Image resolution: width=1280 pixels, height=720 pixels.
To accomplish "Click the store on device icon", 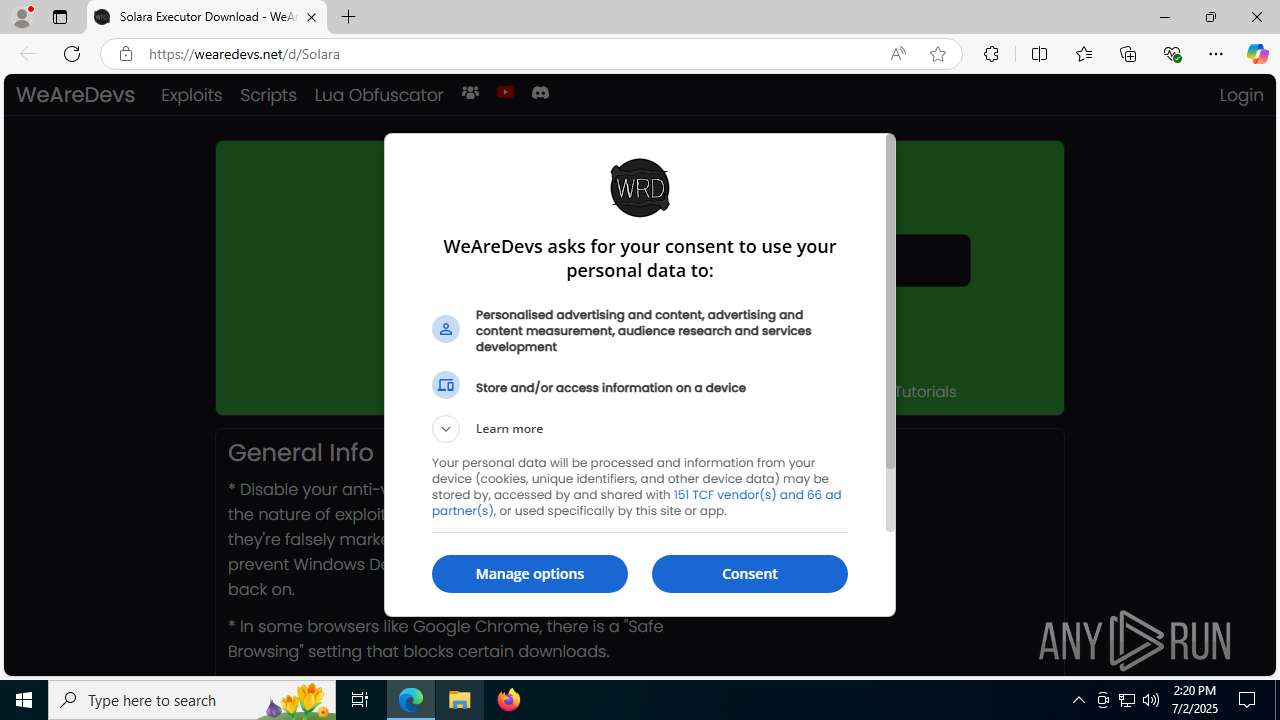I will click(446, 385).
